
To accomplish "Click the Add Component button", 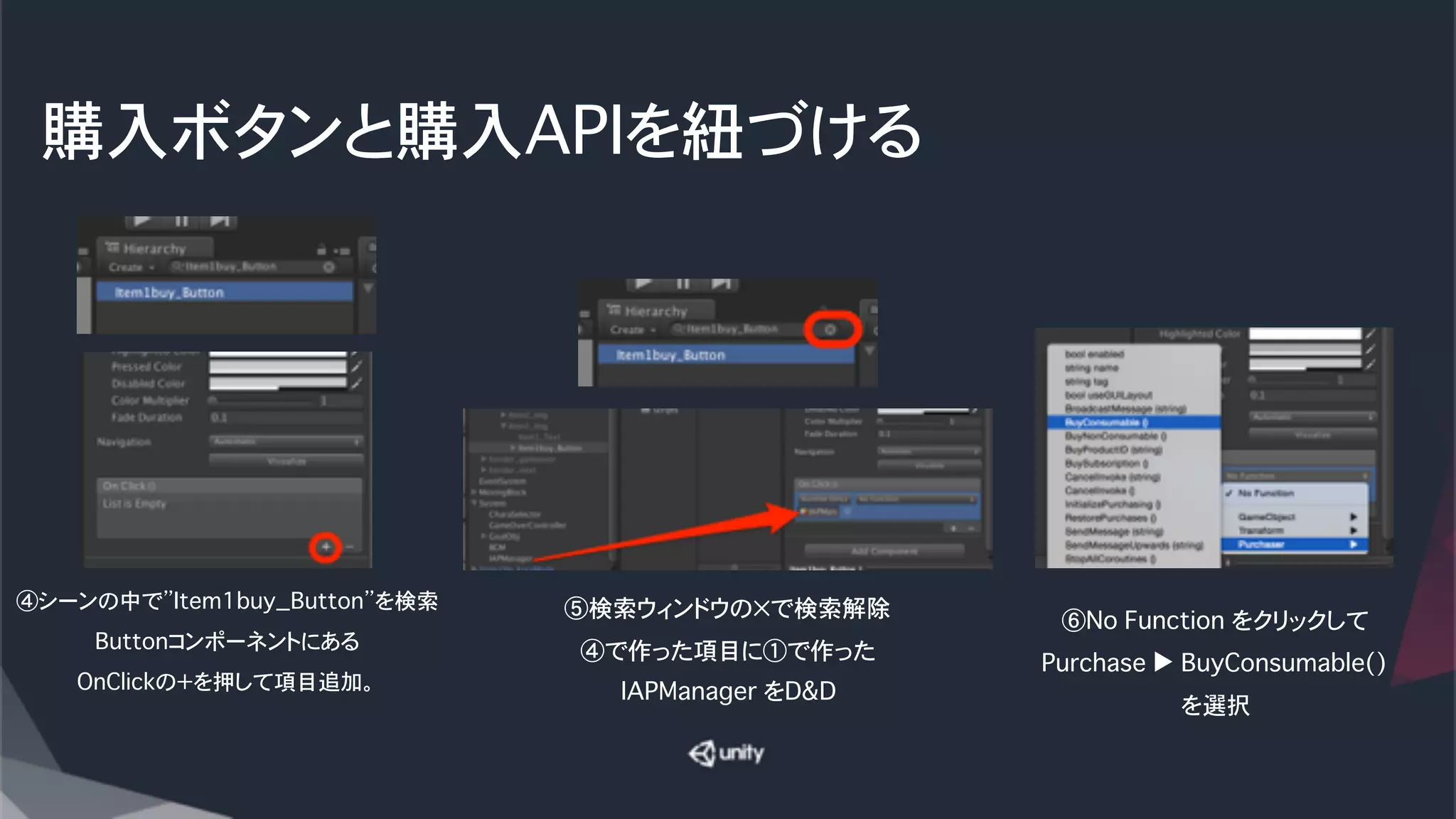I will (884, 551).
